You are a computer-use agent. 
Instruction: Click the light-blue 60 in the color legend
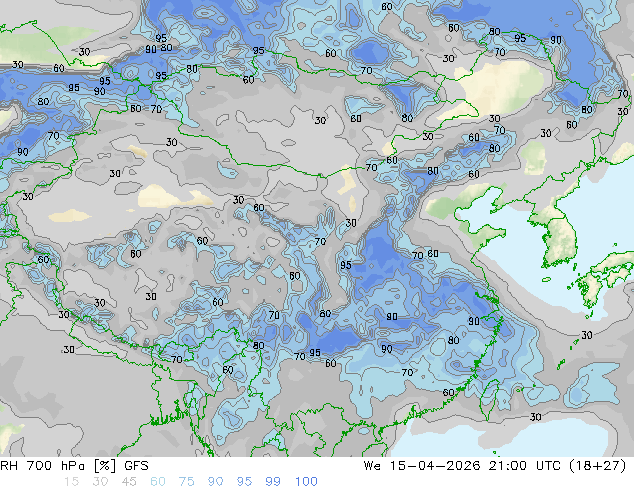158,482
